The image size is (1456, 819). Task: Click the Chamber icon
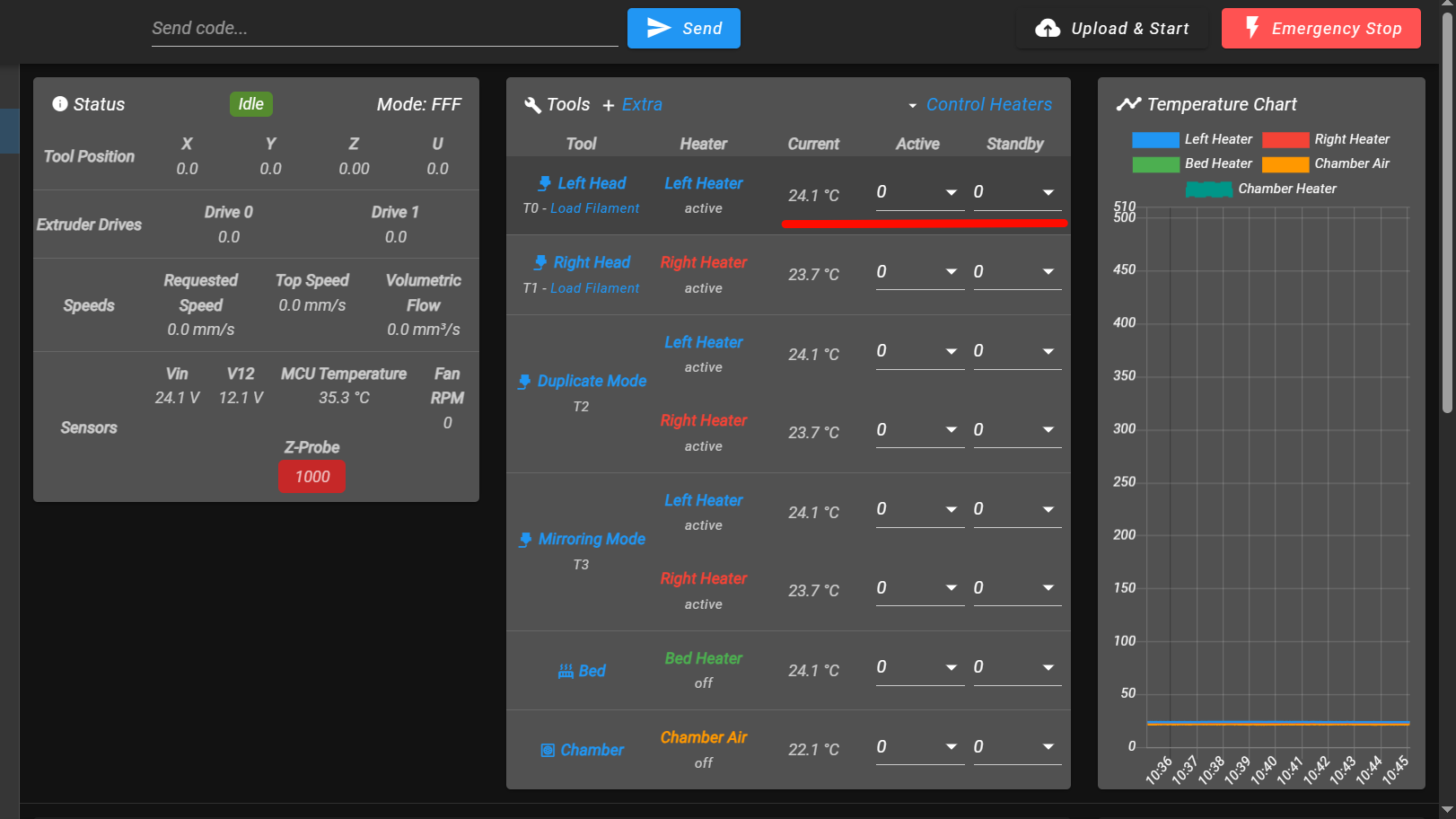(x=548, y=750)
